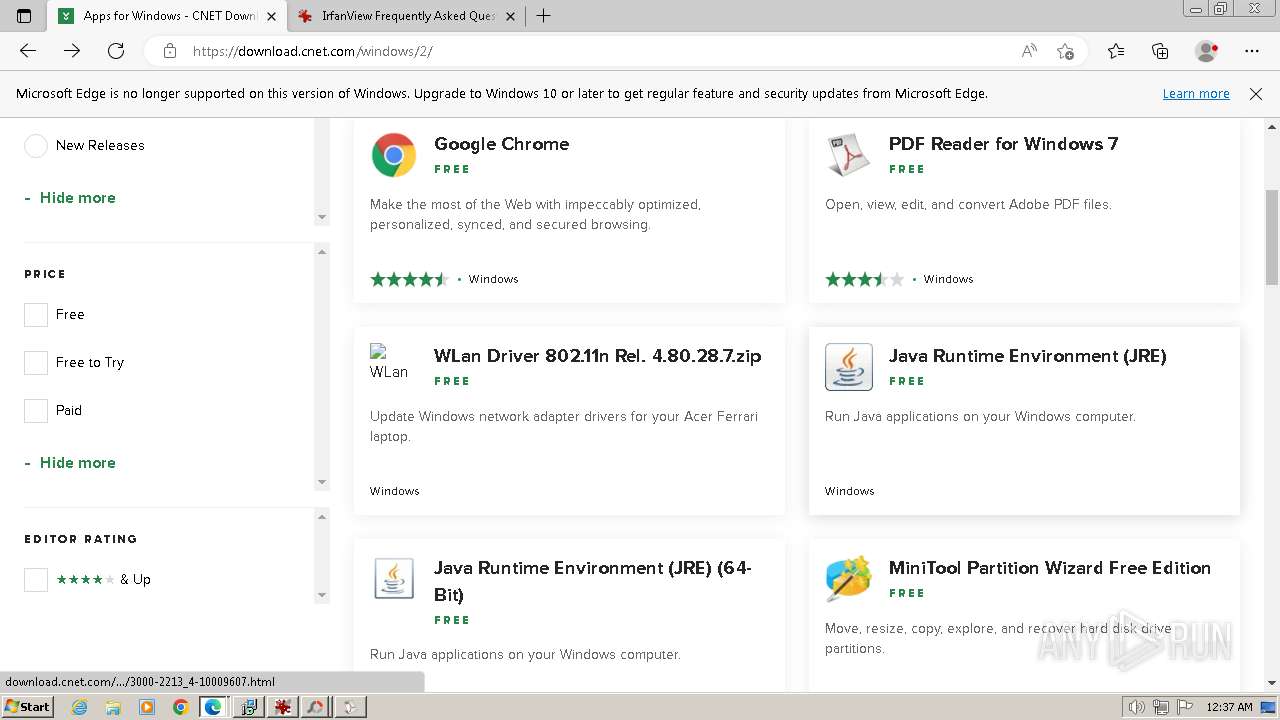Click the PDF Reader star rating
This screenshot has height=720, width=1280.
click(x=864, y=279)
